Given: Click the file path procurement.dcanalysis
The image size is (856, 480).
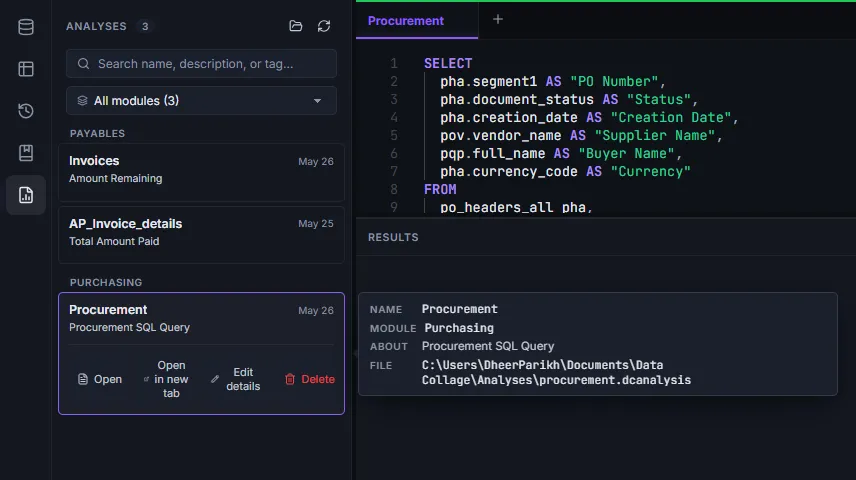Looking at the screenshot, I should point(556,372).
